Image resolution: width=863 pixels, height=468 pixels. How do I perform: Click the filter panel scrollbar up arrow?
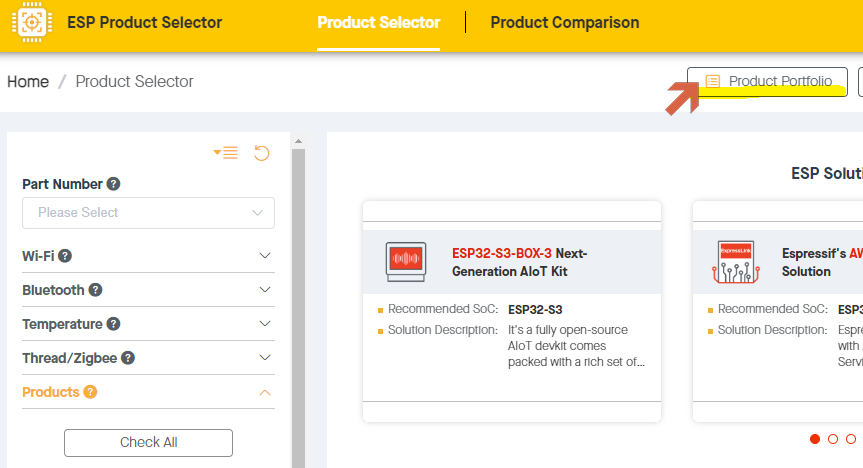pos(298,142)
